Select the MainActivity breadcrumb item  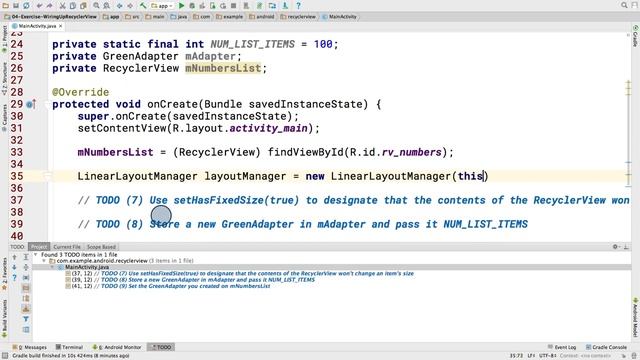[339, 17]
